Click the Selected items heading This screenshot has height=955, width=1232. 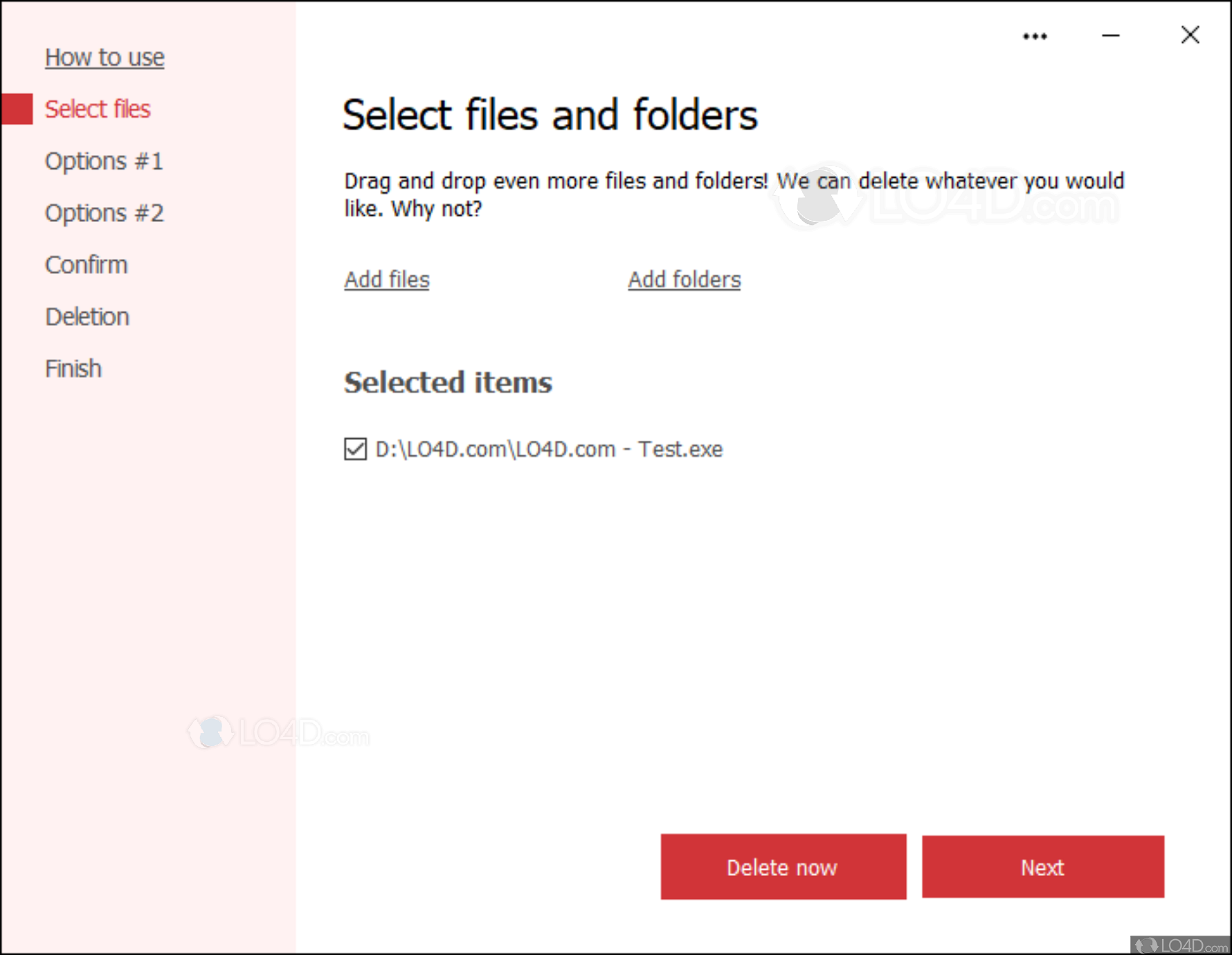[x=448, y=382]
